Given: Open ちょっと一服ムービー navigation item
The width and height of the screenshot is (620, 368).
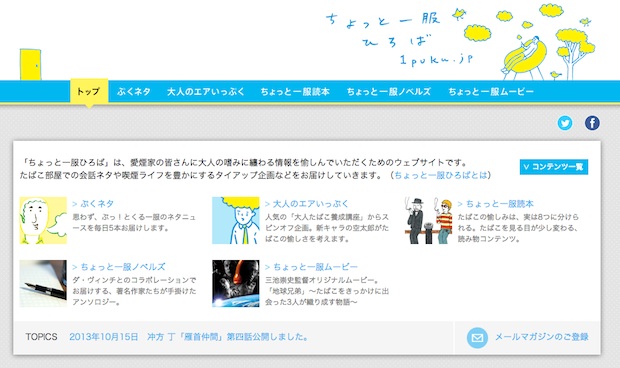Looking at the screenshot, I should [491, 92].
